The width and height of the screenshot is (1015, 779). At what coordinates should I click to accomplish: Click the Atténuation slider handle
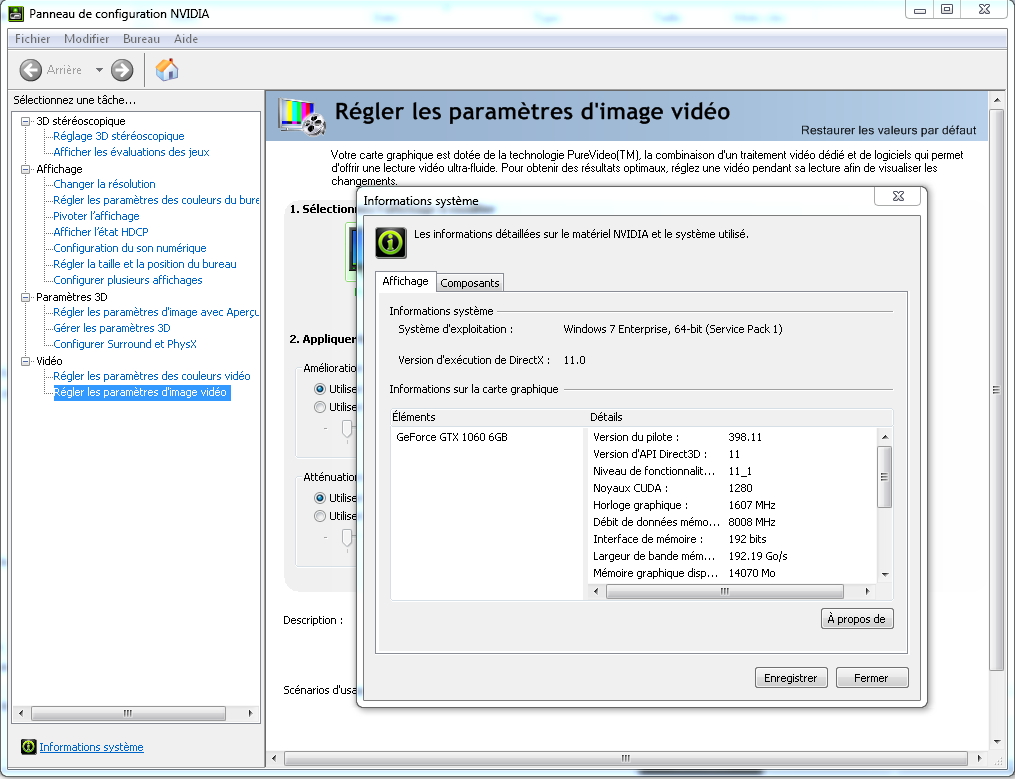click(x=348, y=539)
